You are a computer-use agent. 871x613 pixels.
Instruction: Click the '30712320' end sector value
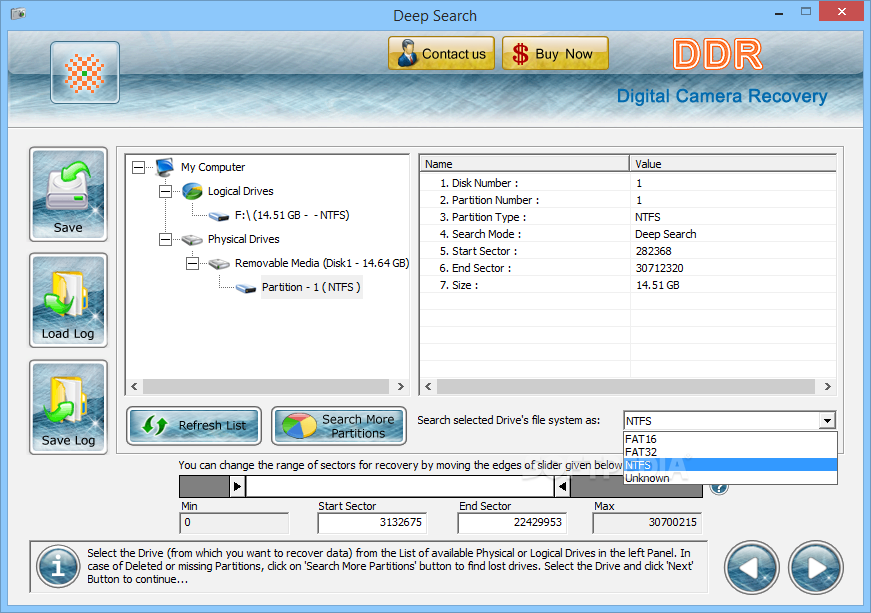coord(659,268)
